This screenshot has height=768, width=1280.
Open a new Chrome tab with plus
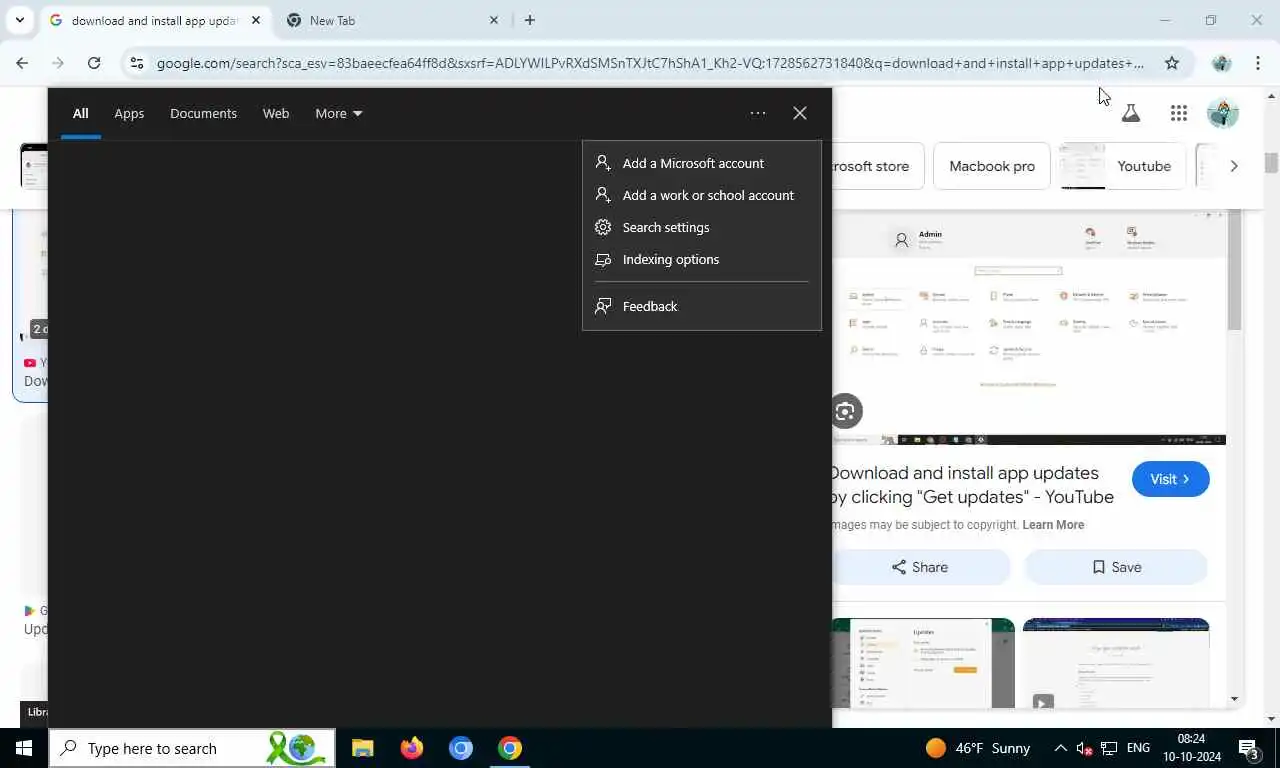click(530, 20)
